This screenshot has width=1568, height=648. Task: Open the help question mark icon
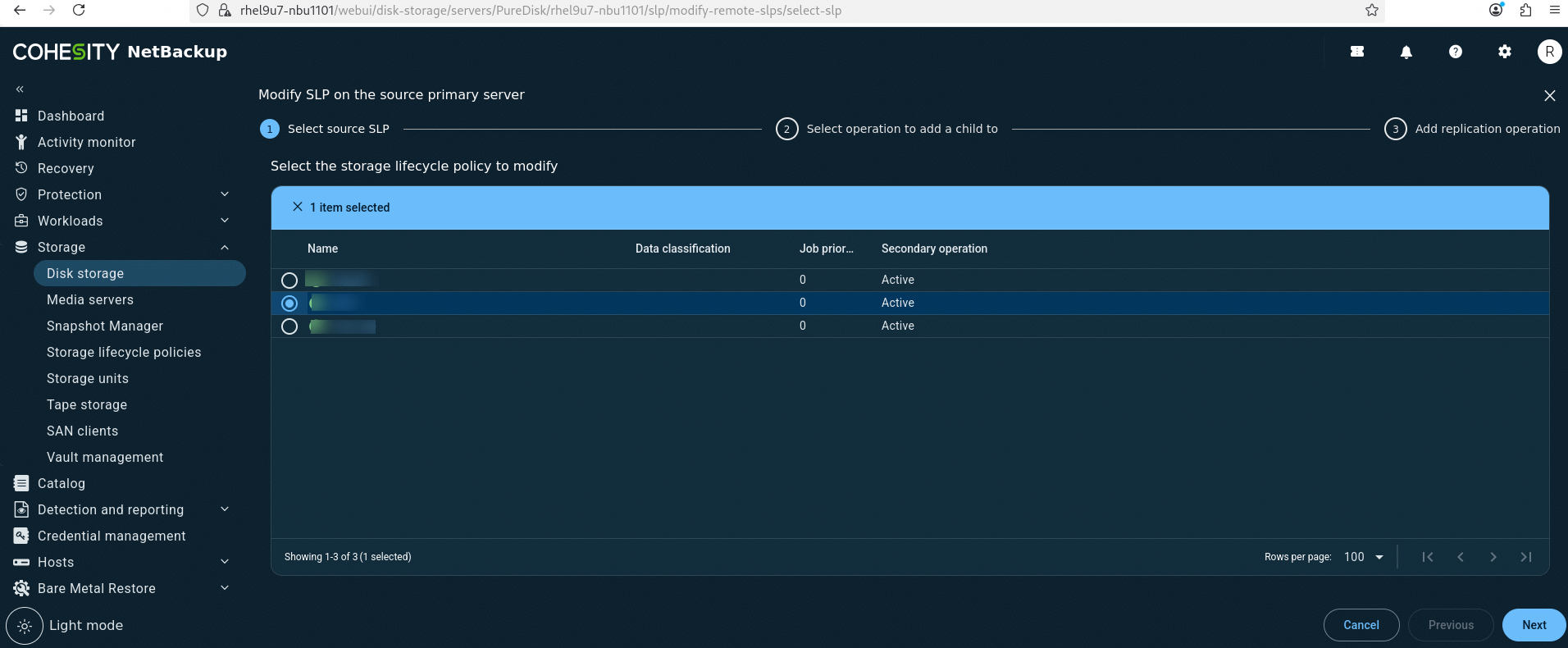click(x=1456, y=52)
